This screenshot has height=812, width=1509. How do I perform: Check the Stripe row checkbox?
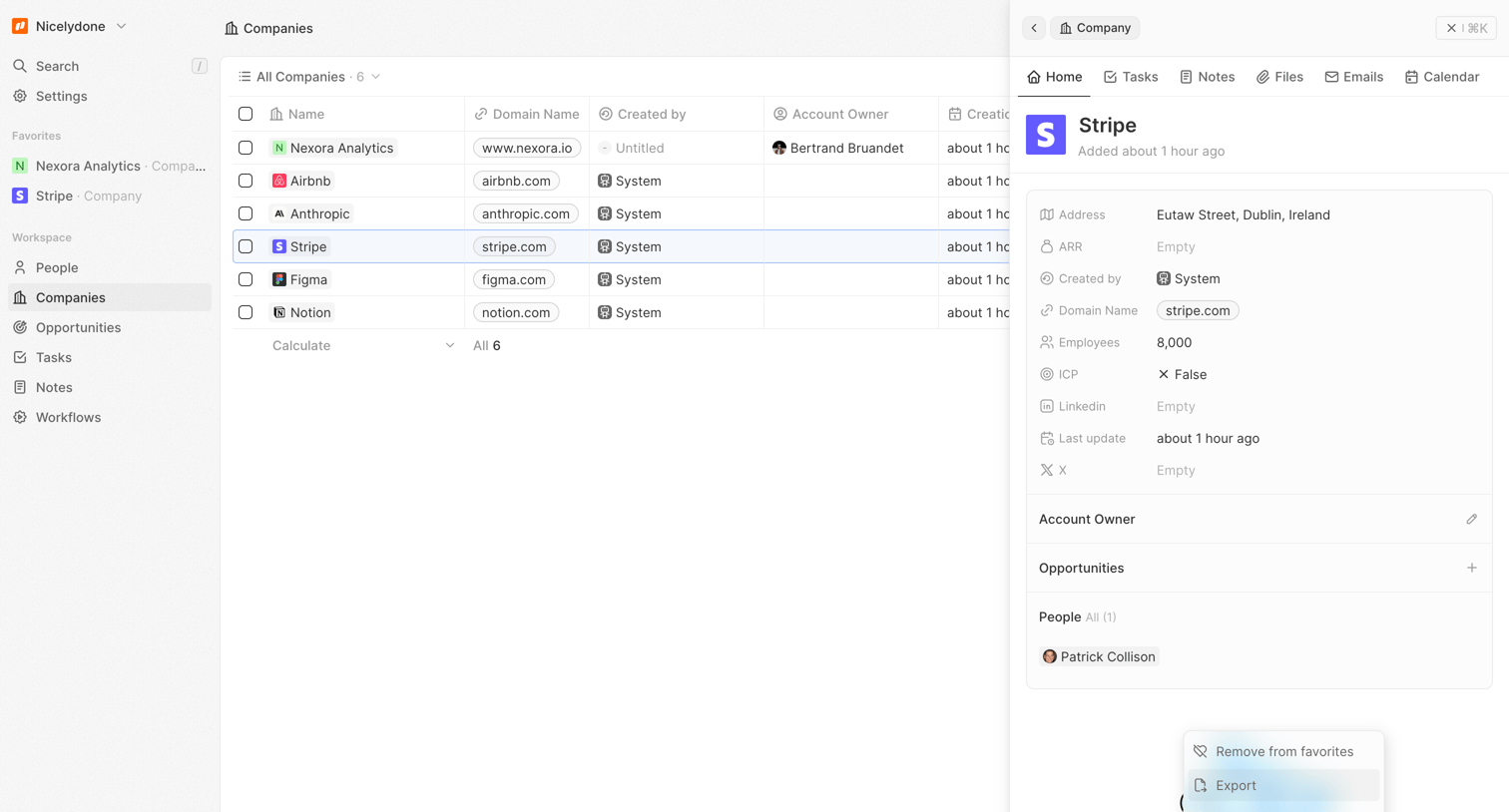coord(246,246)
